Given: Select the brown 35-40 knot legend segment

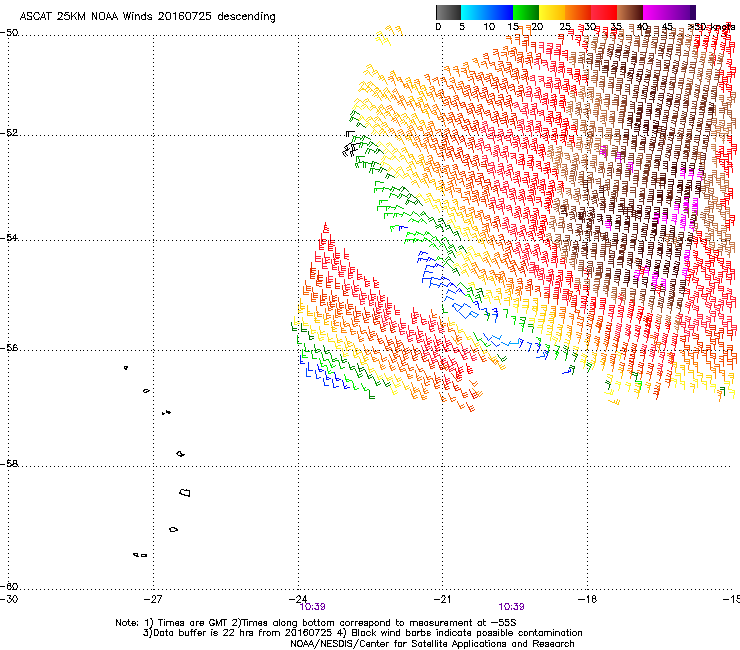Looking at the screenshot, I should [630, 12].
